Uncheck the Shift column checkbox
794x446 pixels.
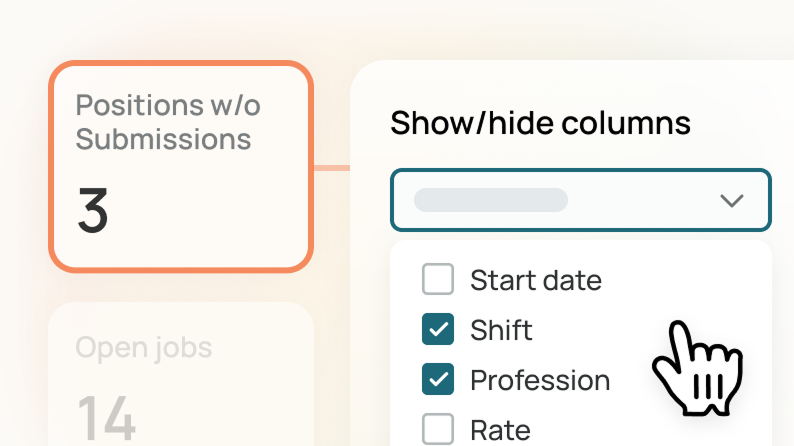click(x=438, y=330)
